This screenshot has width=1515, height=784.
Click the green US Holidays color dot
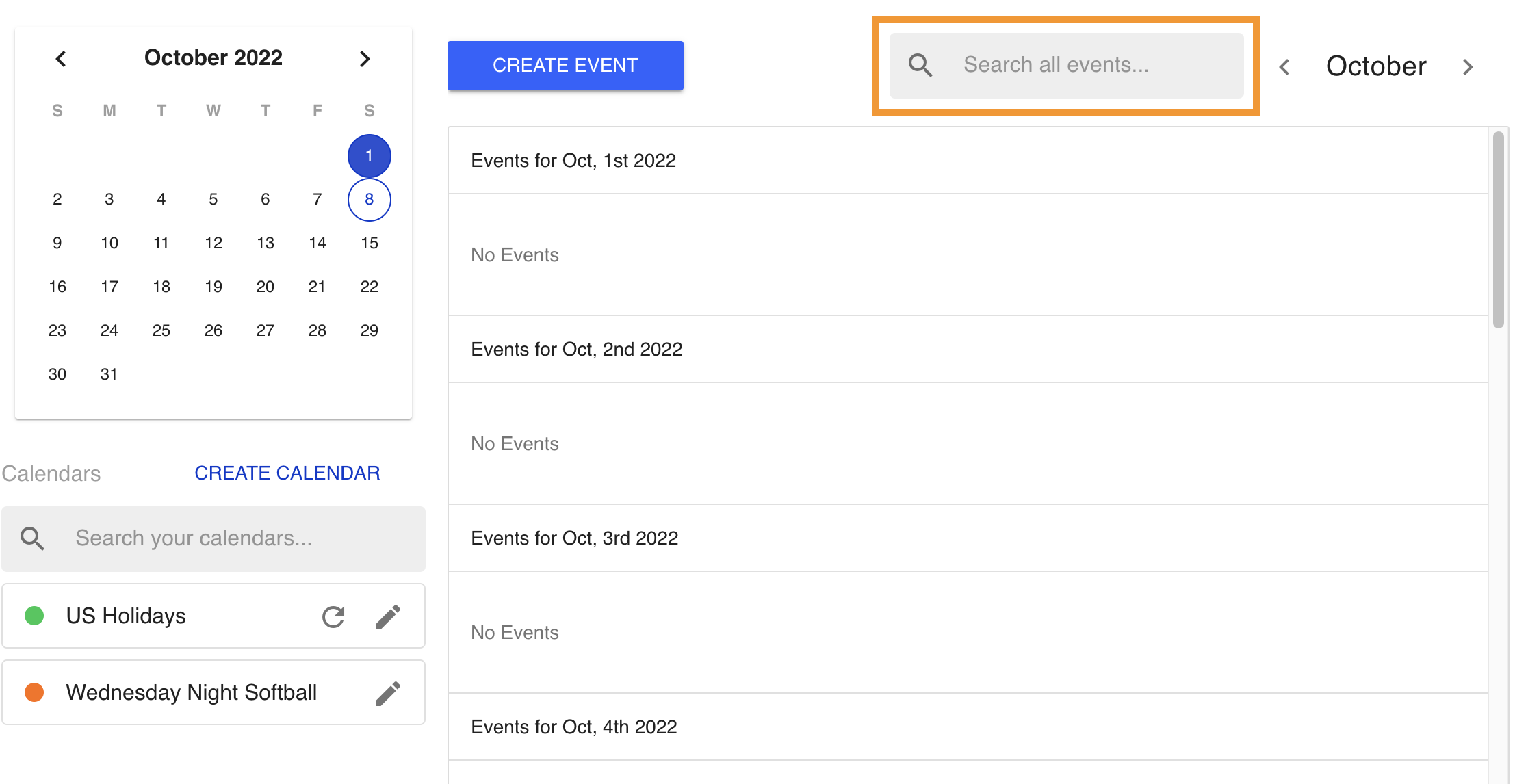34,616
